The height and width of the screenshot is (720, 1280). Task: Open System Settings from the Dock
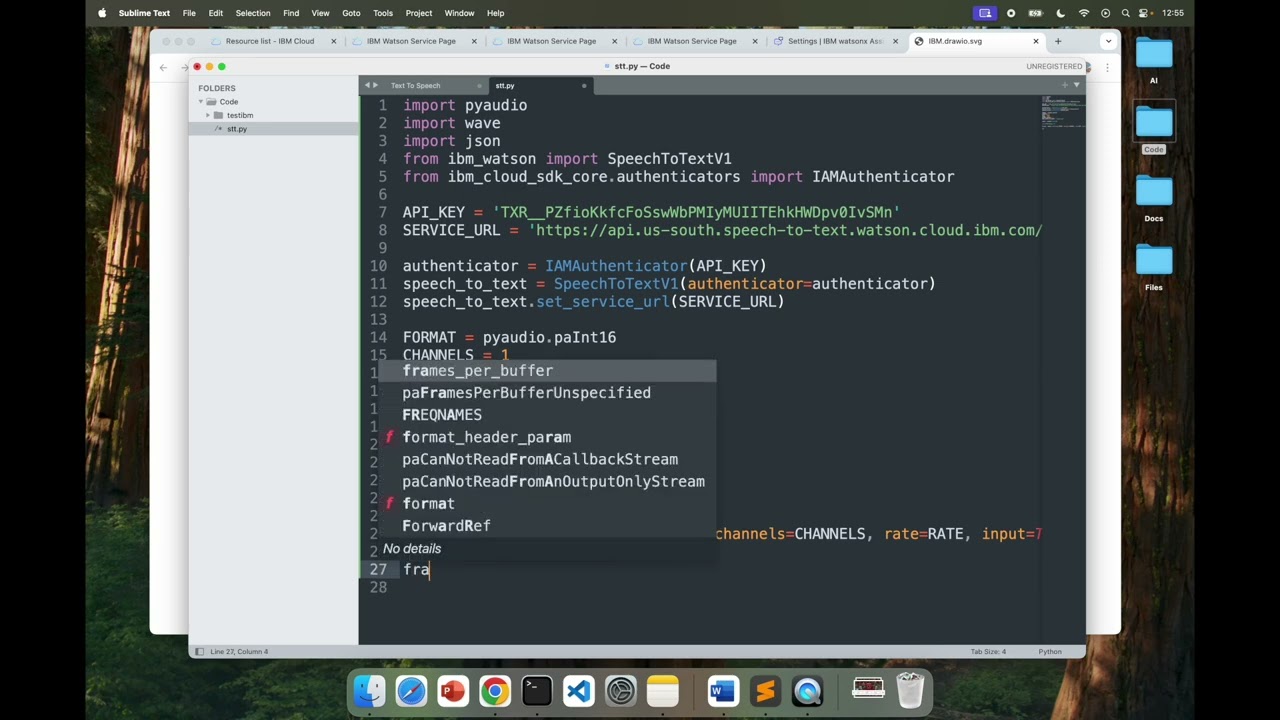621,691
